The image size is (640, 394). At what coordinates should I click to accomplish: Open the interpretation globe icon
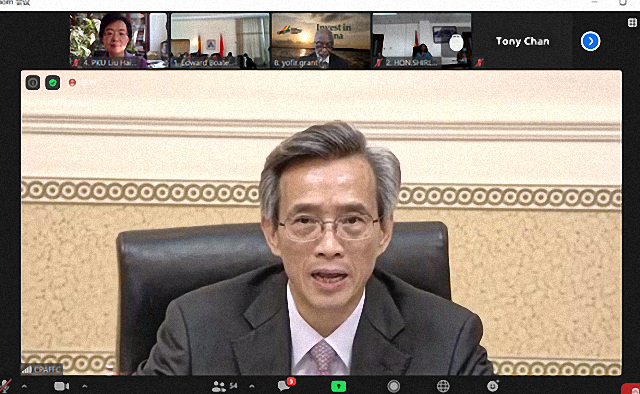tap(443, 386)
